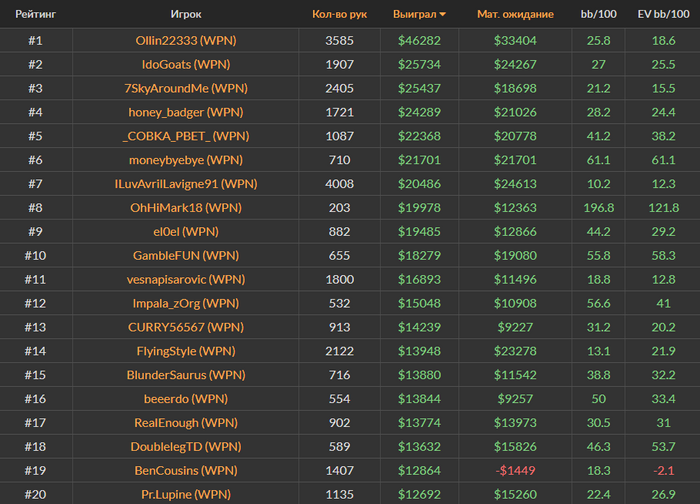Image resolution: width=700 pixels, height=504 pixels.
Task: Open BlunderSaurus (WPN) player link
Action: point(187,375)
